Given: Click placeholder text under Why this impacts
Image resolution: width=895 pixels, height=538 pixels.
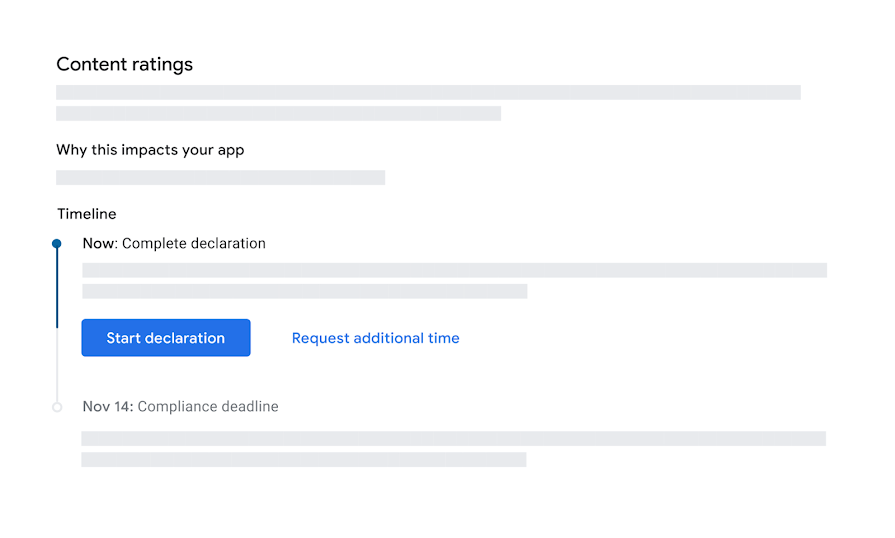Looking at the screenshot, I should (220, 177).
